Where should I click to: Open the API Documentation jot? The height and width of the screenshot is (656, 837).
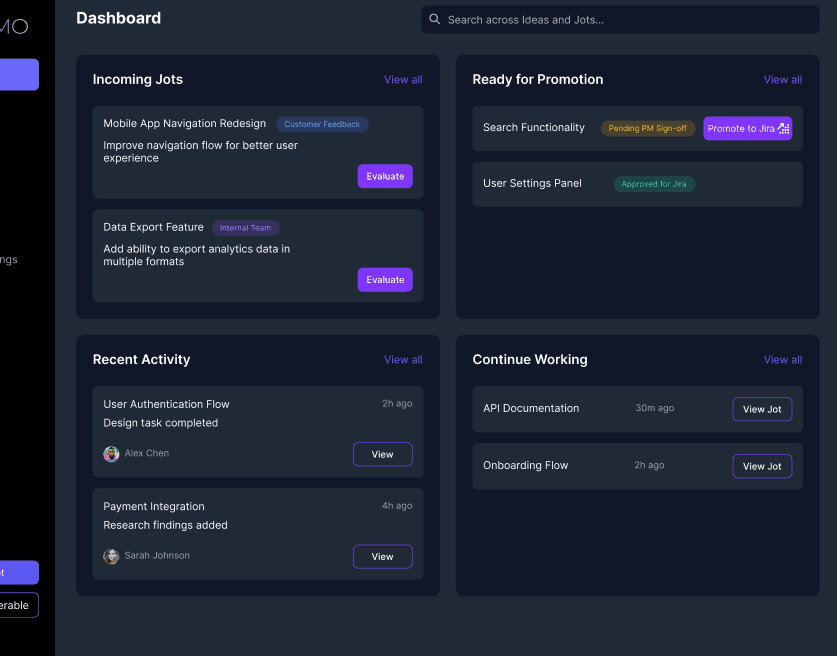coord(762,409)
